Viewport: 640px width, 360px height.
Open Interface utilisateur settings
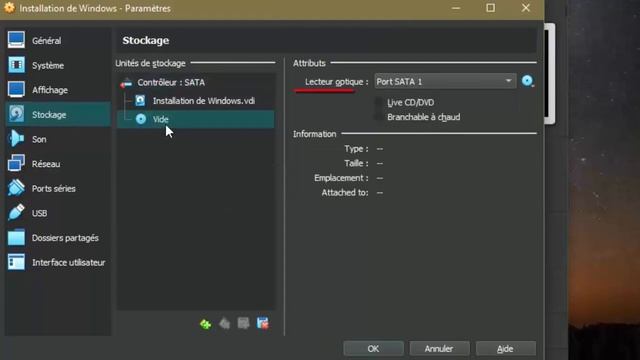pyautogui.click(x=57, y=262)
